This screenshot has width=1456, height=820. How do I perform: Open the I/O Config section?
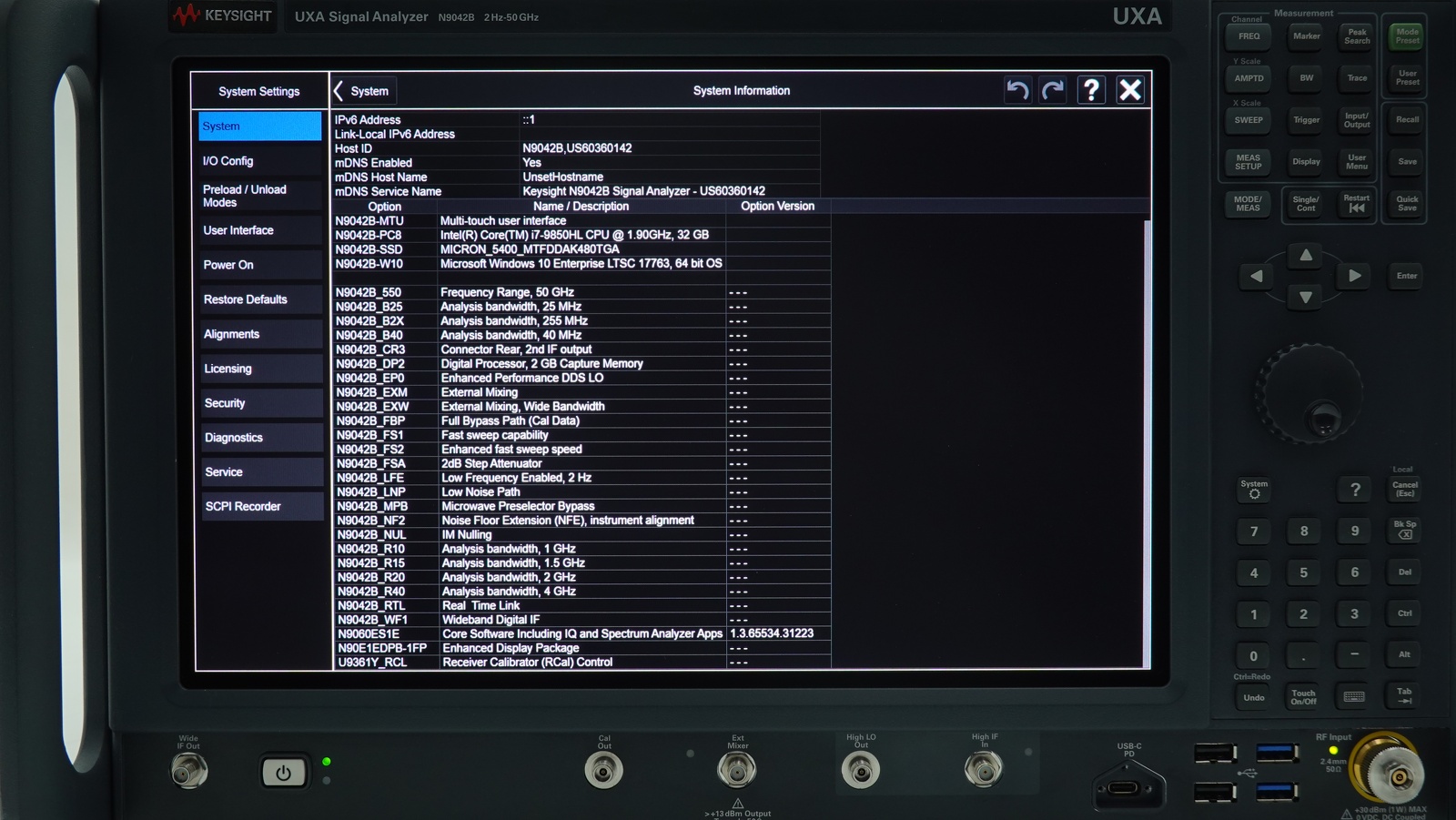coord(259,161)
